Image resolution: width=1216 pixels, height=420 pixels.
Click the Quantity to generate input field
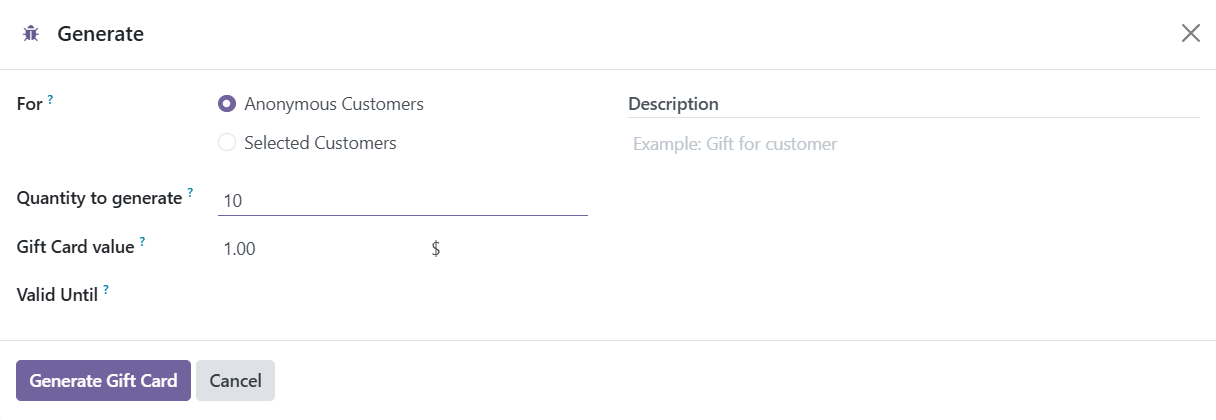[x=403, y=200]
